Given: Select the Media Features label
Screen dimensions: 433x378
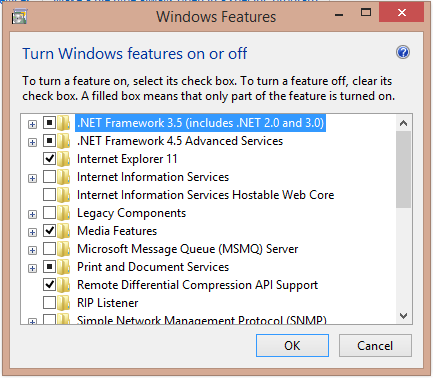Looking at the screenshot, I should [x=117, y=231].
